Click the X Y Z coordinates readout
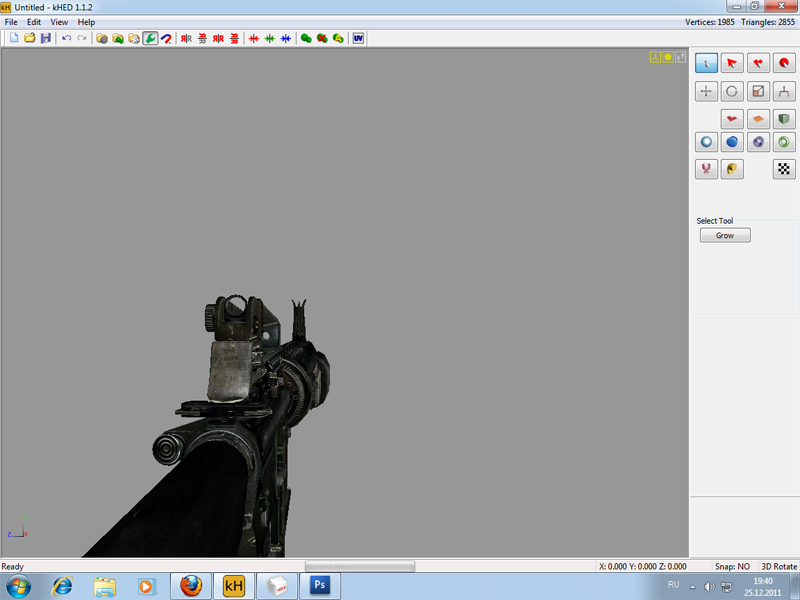 tap(642, 566)
